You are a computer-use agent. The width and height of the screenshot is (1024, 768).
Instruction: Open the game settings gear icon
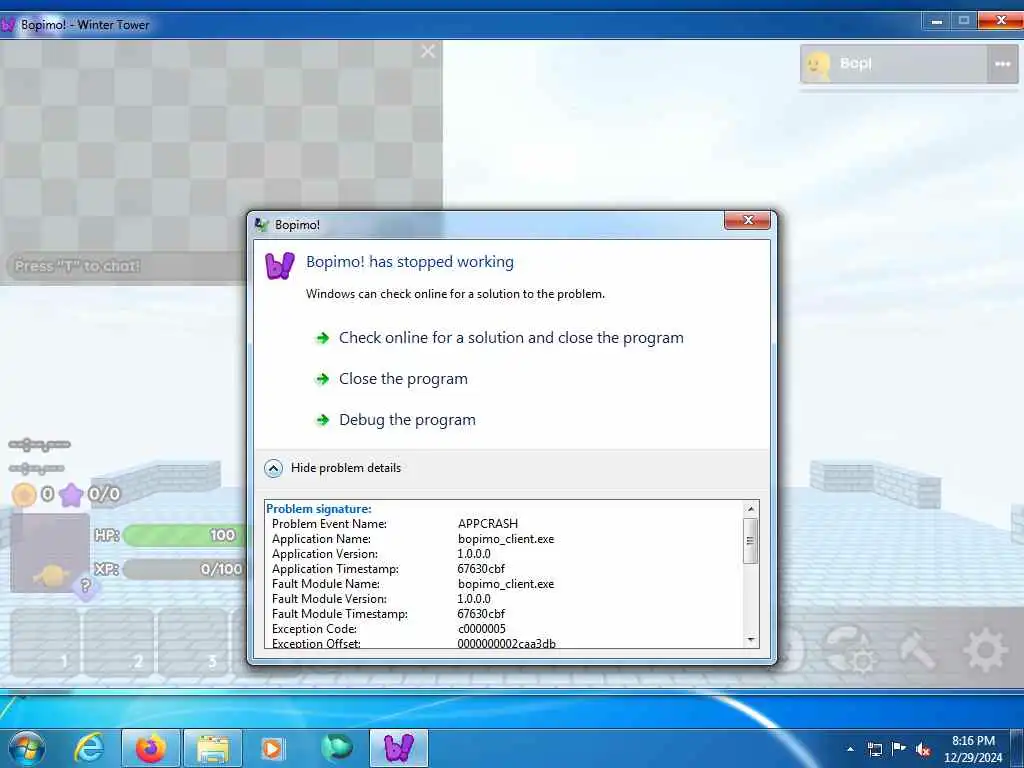(985, 649)
